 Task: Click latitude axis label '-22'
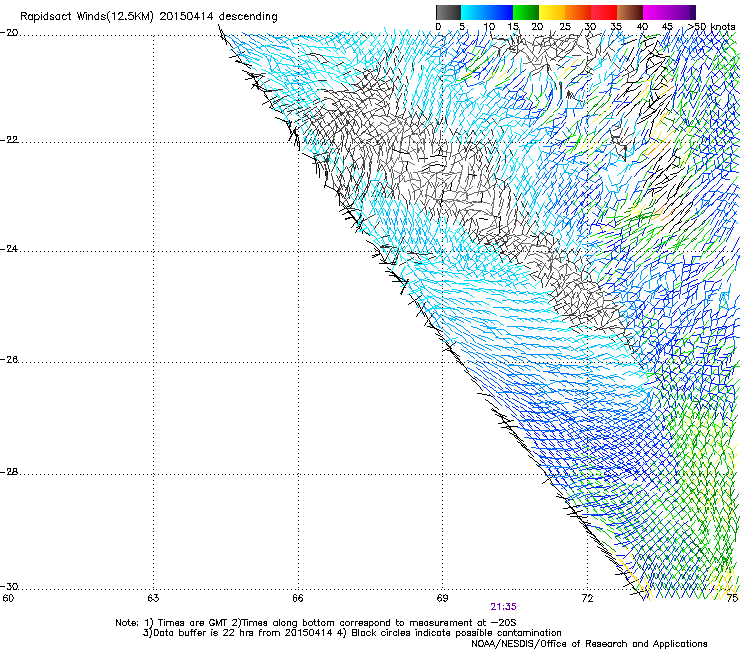pyautogui.click(x=9, y=140)
